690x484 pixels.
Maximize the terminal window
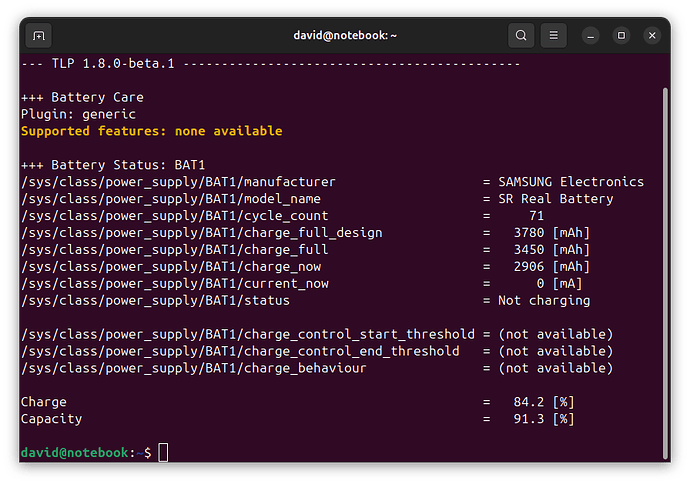tap(621, 35)
